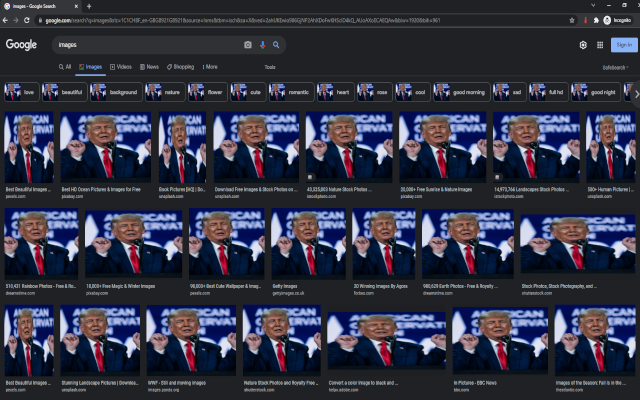Screen dimensions: 640x400
Task: Open '14,479,764 Landscapes Stock Photos' result link
Action: (x=532, y=189)
